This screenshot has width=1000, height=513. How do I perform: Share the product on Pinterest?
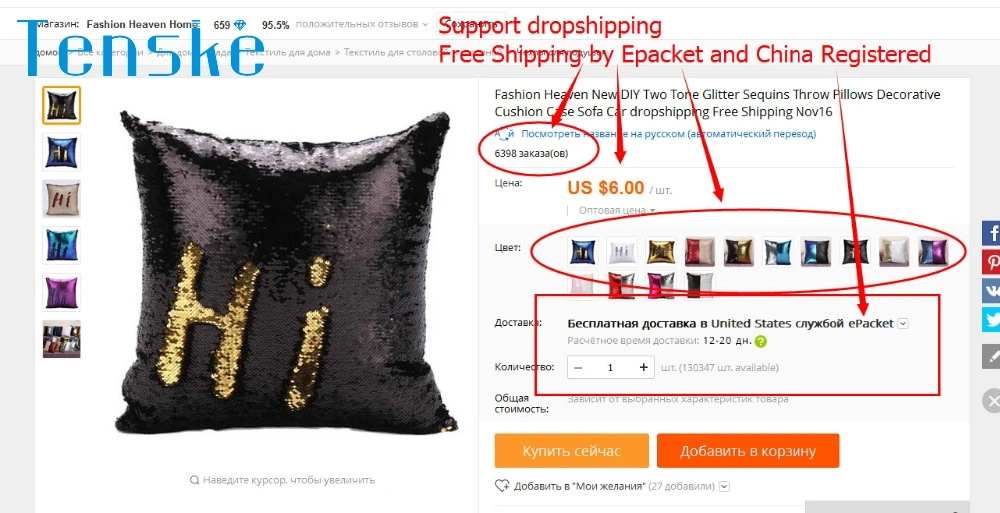point(991,262)
